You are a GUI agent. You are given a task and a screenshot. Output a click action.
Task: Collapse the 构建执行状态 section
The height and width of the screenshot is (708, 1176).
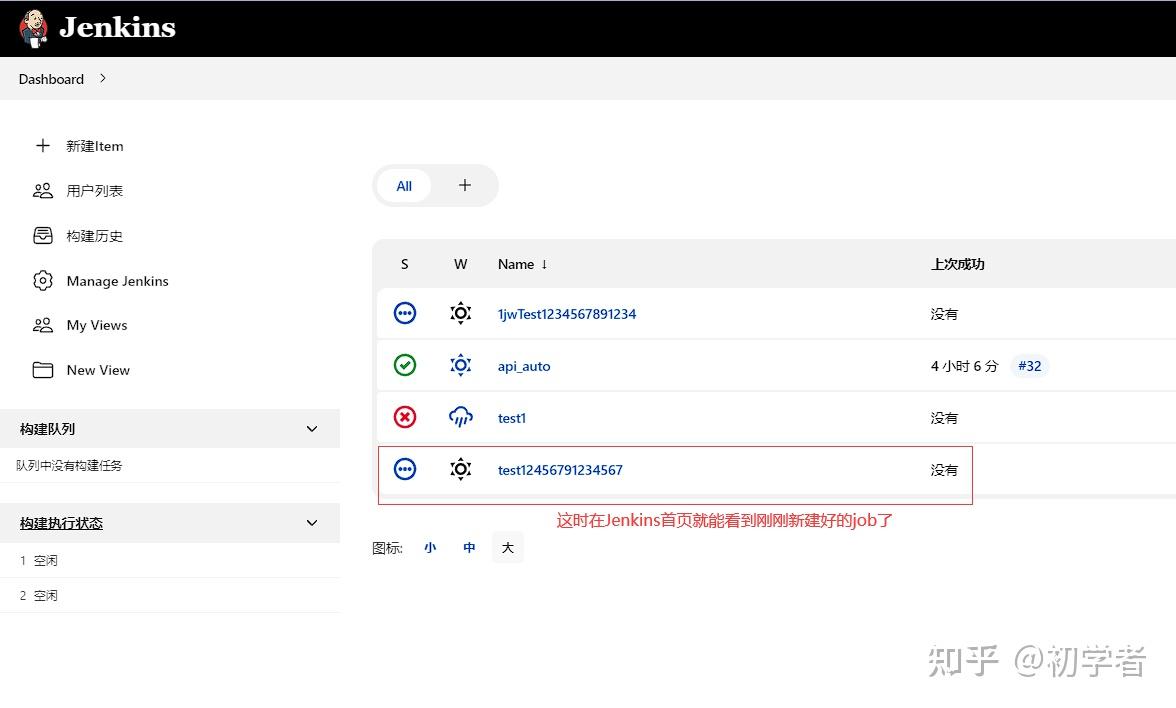[311, 522]
